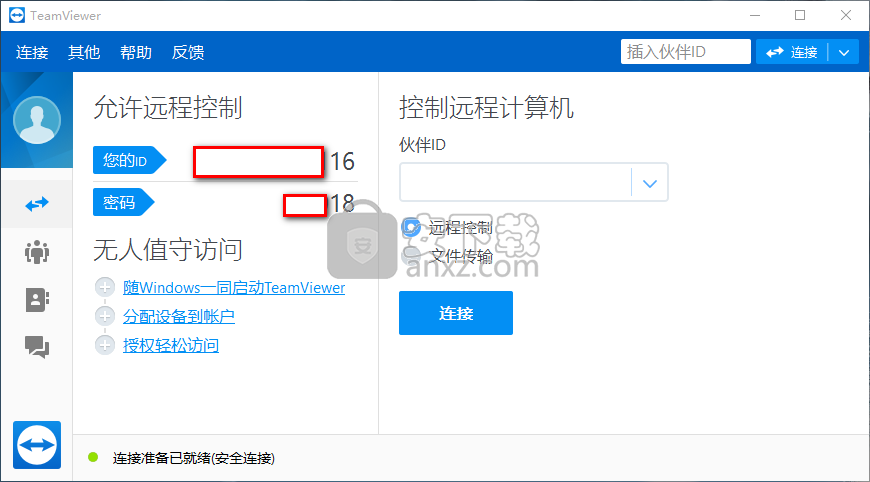
Task: Click the 控制远程计算机 heading
Action: [x=486, y=107]
